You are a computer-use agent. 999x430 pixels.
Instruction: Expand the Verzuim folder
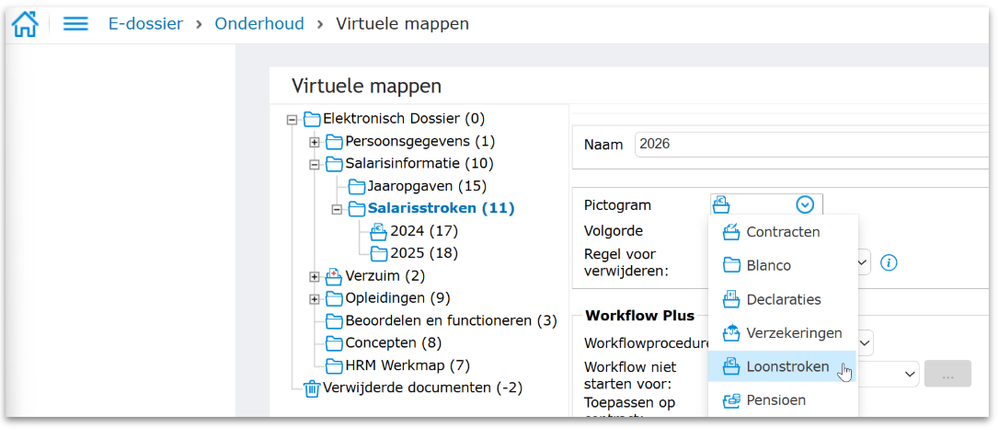(x=314, y=276)
